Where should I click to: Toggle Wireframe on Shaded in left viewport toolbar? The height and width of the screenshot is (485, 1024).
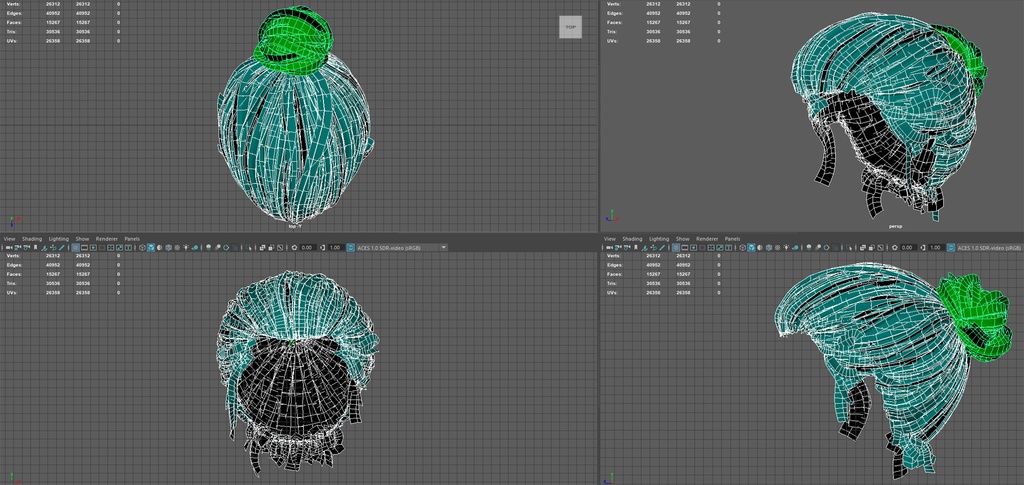[x=168, y=247]
